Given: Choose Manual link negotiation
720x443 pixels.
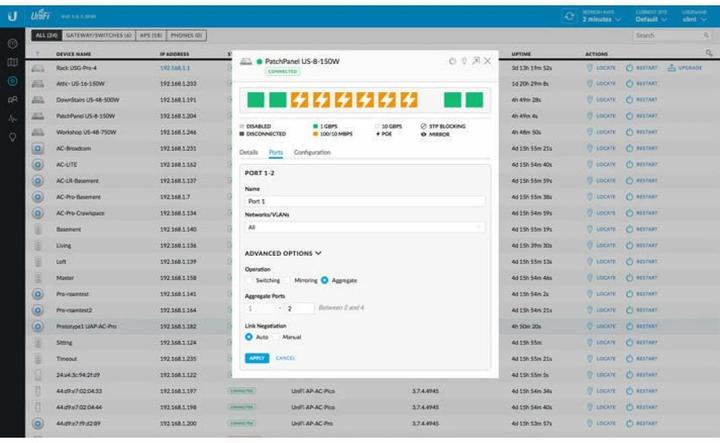Looking at the screenshot, I should coord(276,337).
